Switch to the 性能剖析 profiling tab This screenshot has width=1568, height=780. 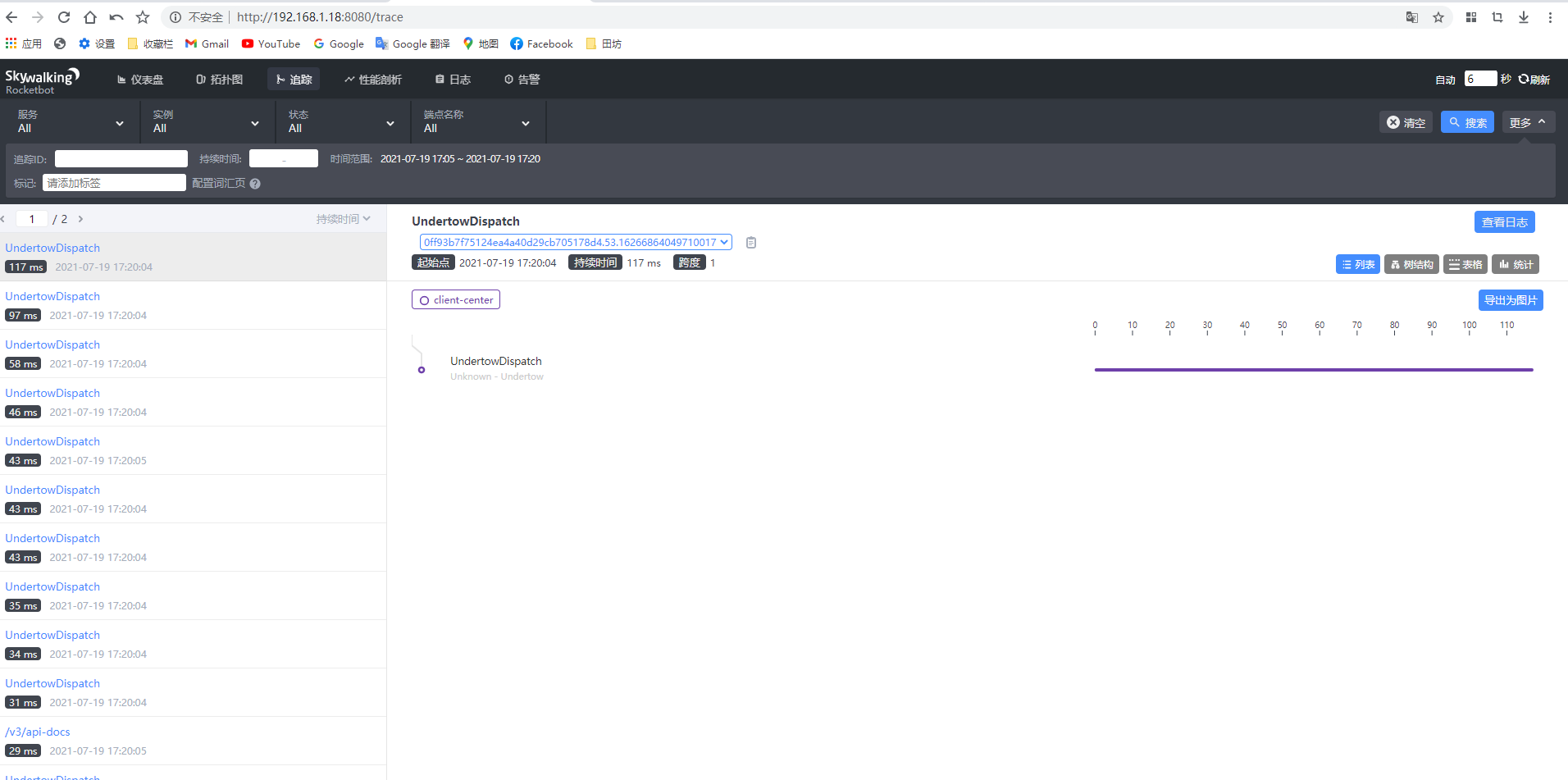(x=373, y=80)
